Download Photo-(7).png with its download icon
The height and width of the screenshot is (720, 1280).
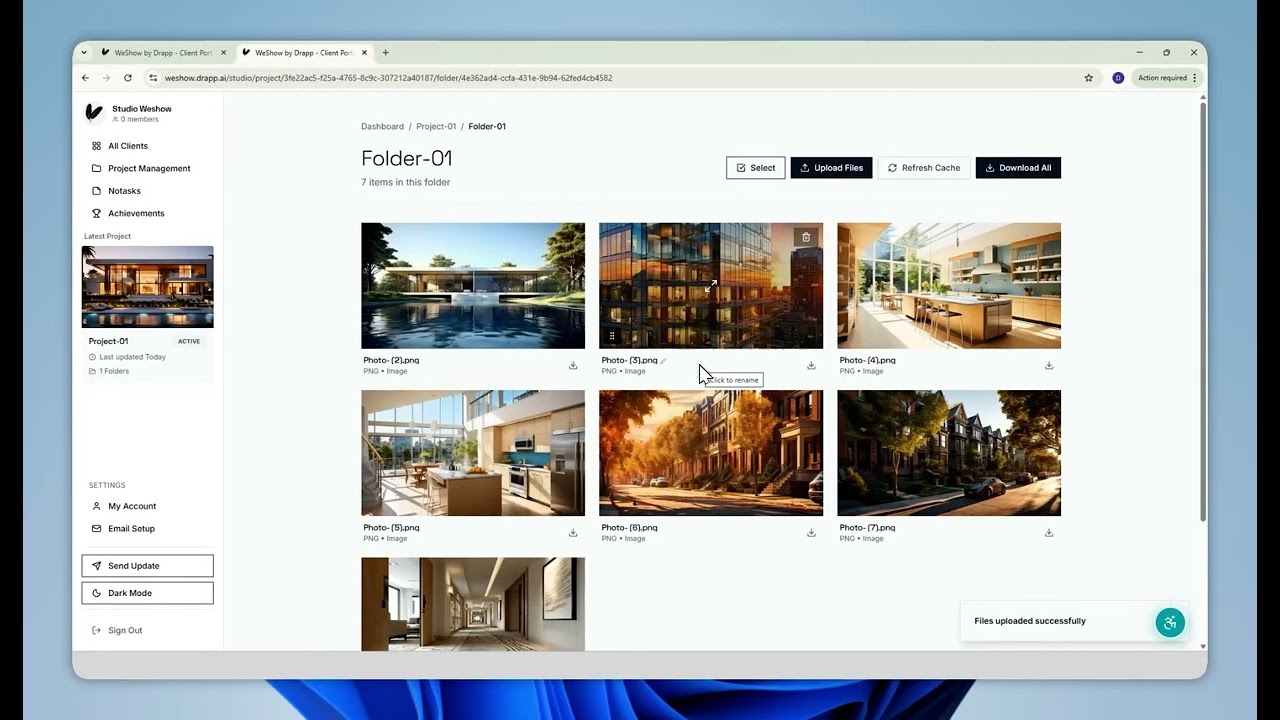(x=1049, y=533)
